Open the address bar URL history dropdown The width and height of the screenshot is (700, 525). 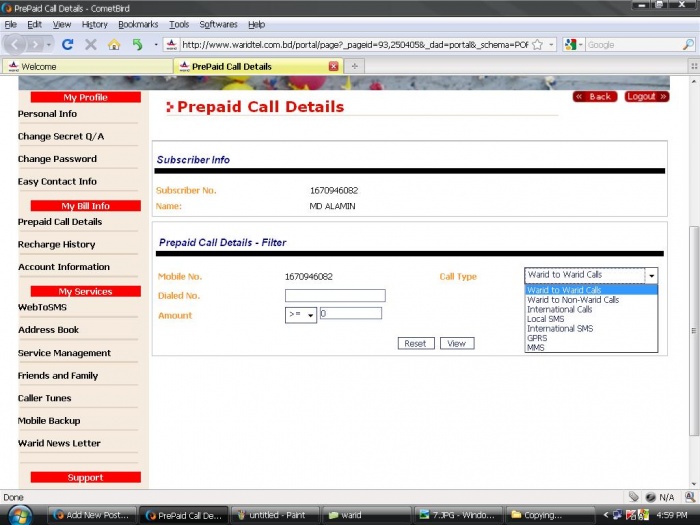(551, 45)
